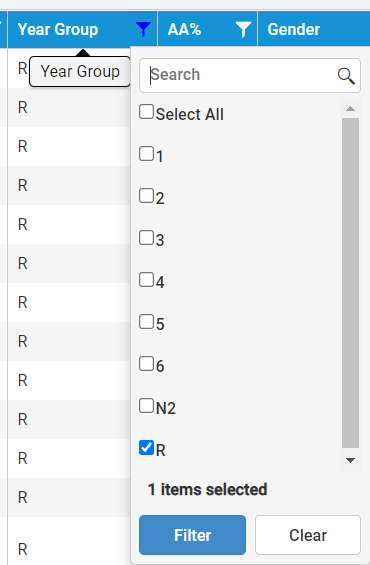
Task: Check the year 4 option
Action: pos(146,279)
